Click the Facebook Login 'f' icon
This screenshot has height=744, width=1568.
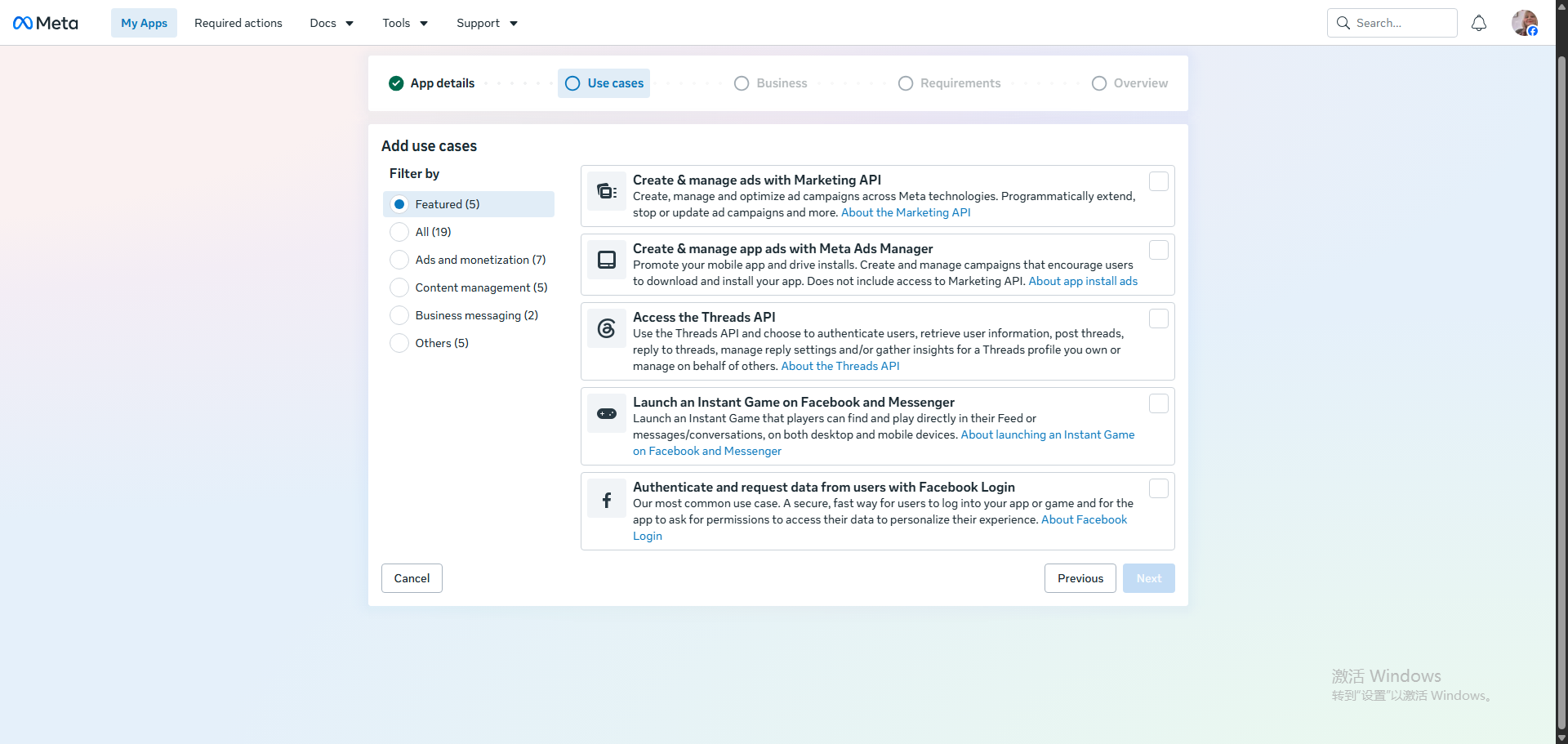click(x=607, y=500)
